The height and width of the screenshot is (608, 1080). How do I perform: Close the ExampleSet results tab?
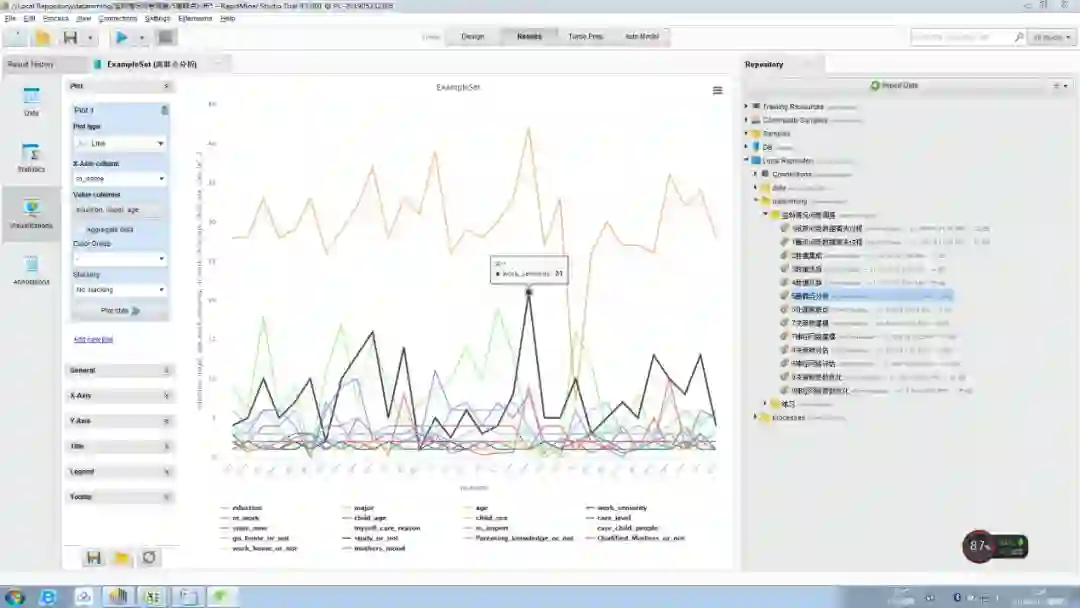(218, 64)
